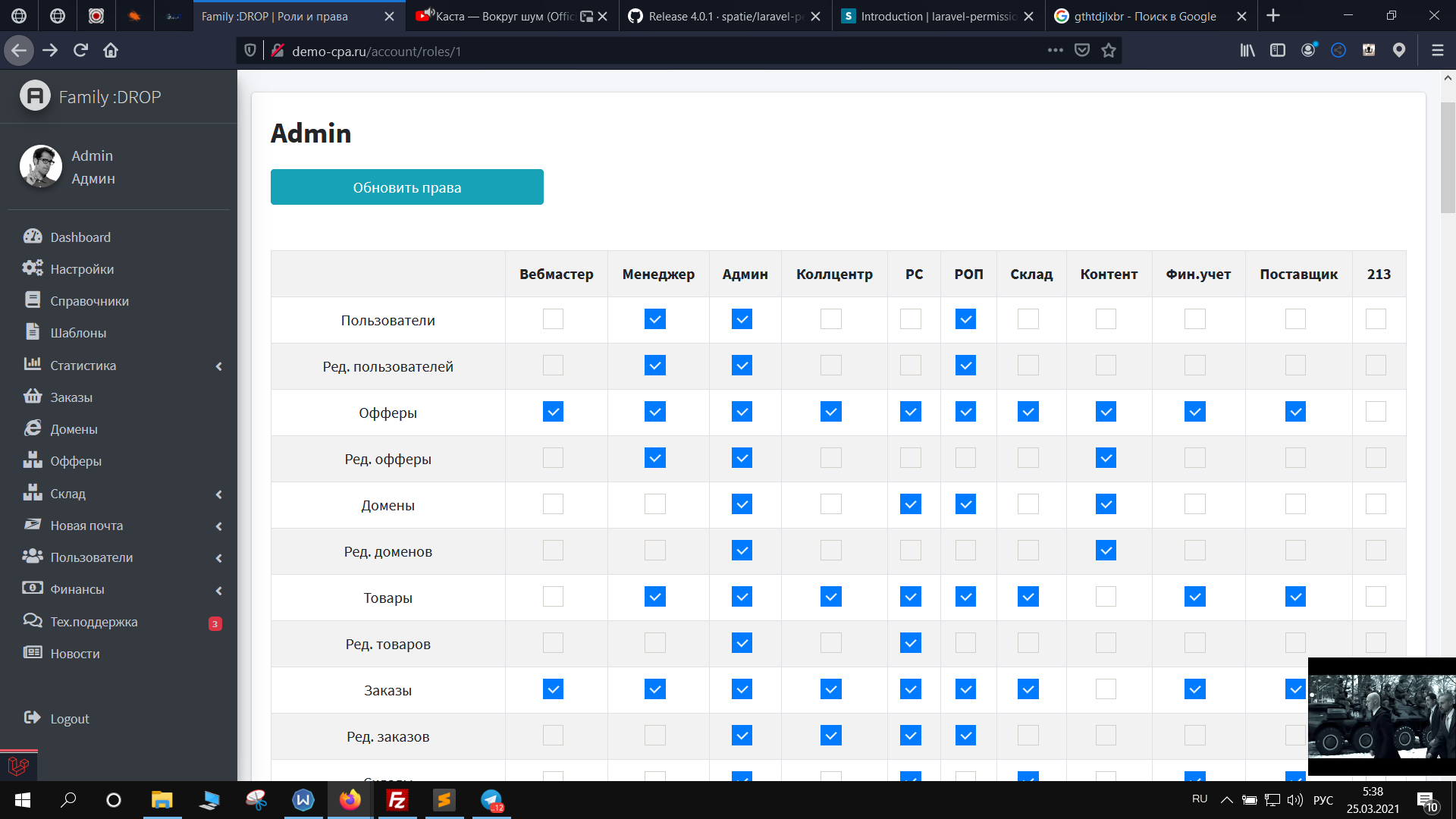The height and width of the screenshot is (819, 1456).
Task: Enable Пользователи for Вебмастер
Action: (x=553, y=319)
